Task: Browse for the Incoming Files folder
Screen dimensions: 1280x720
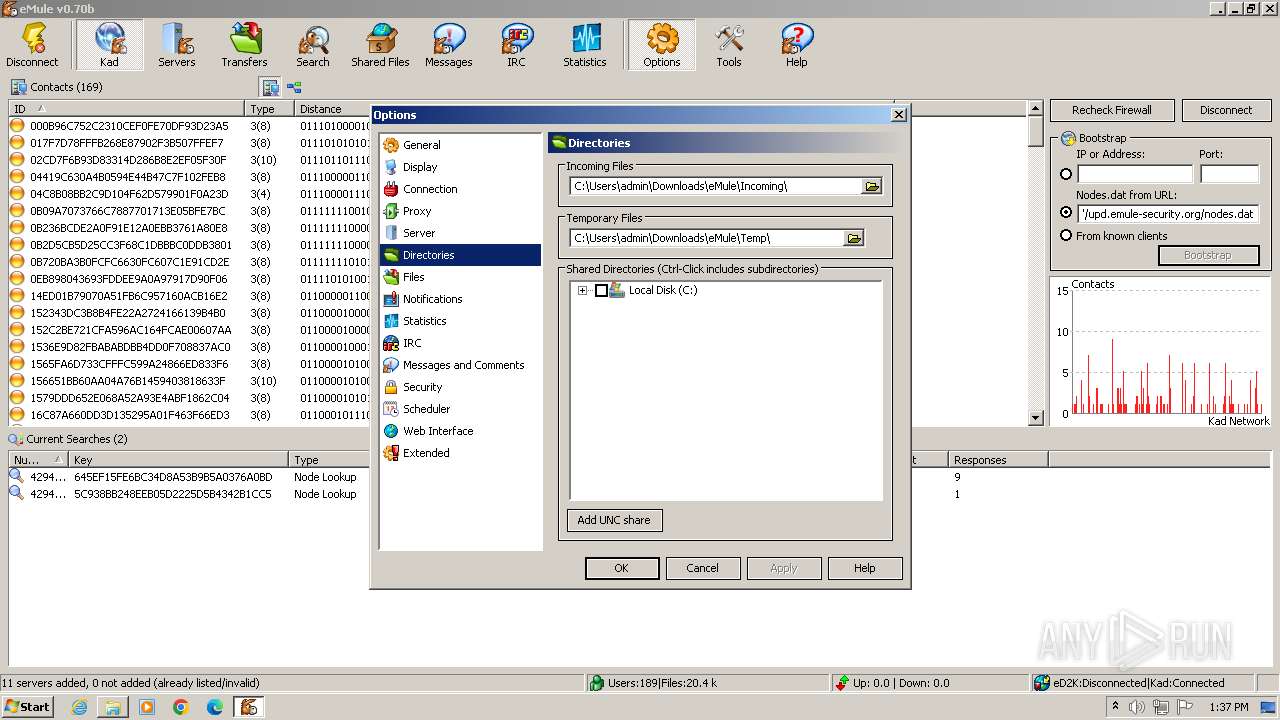Action: tap(872, 186)
